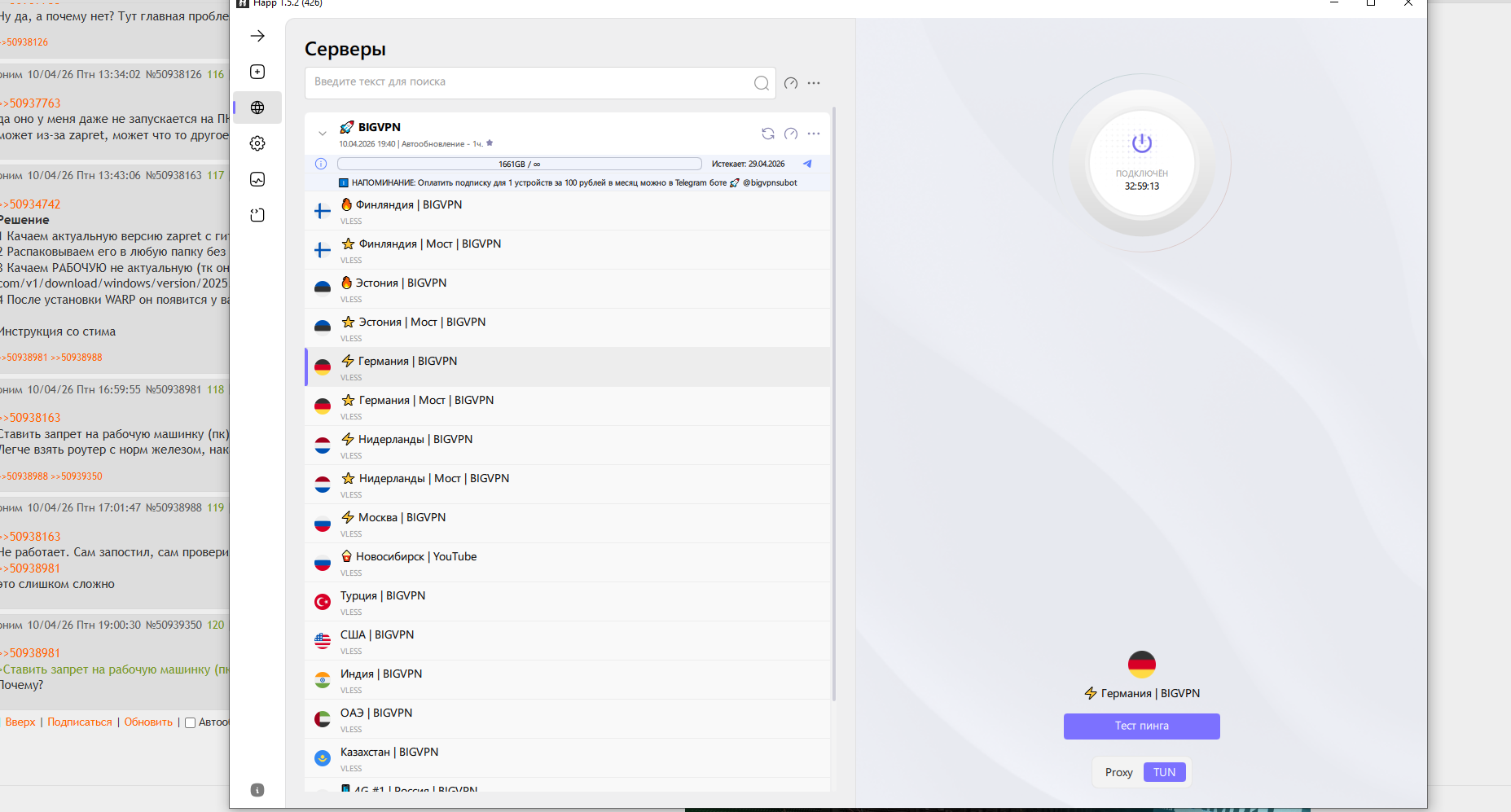Select server Германия | BIGVPN in list
Screen dimensions: 1511x812
pos(568,367)
